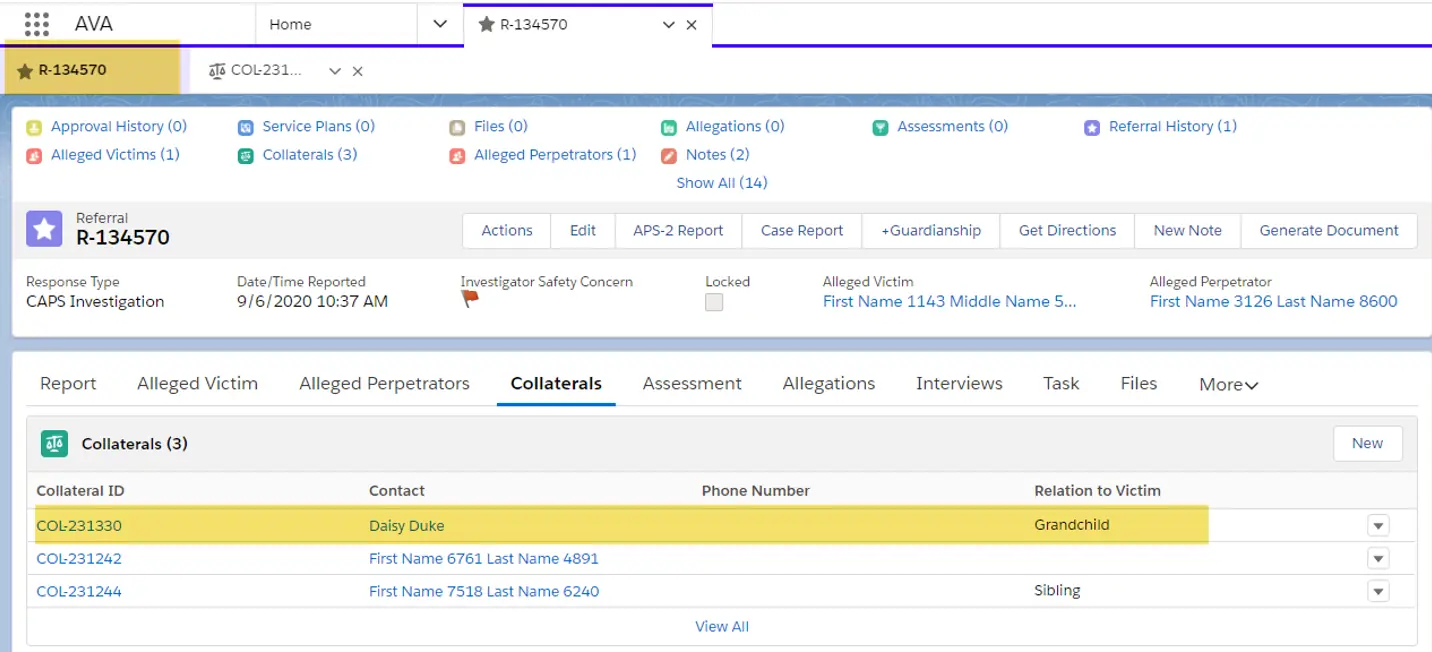This screenshot has width=1432, height=652.
Task: Open the Task tab
Action: click(1061, 383)
